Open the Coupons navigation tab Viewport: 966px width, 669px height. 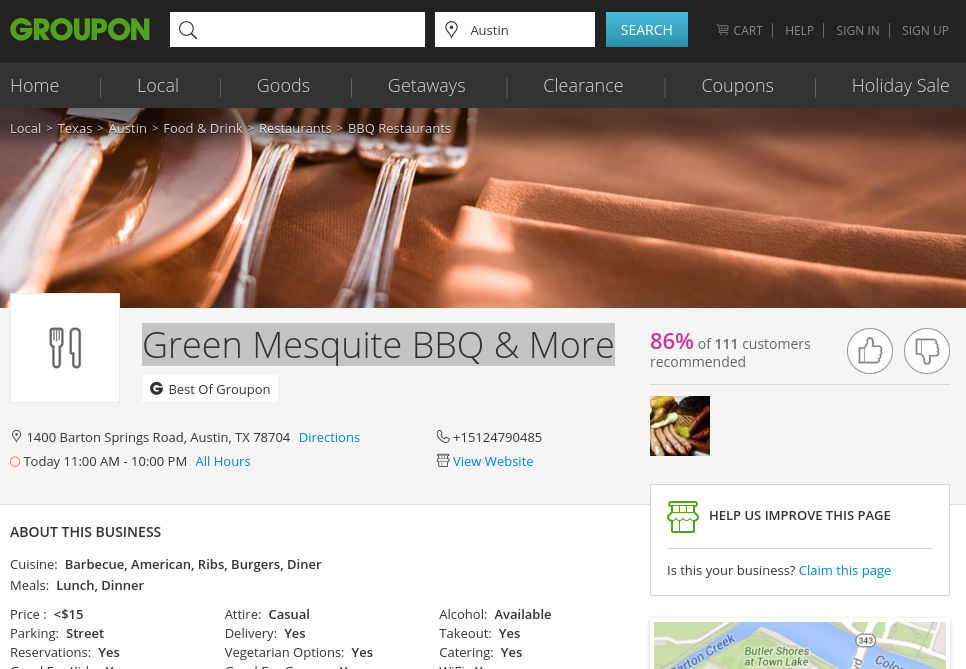click(x=737, y=86)
